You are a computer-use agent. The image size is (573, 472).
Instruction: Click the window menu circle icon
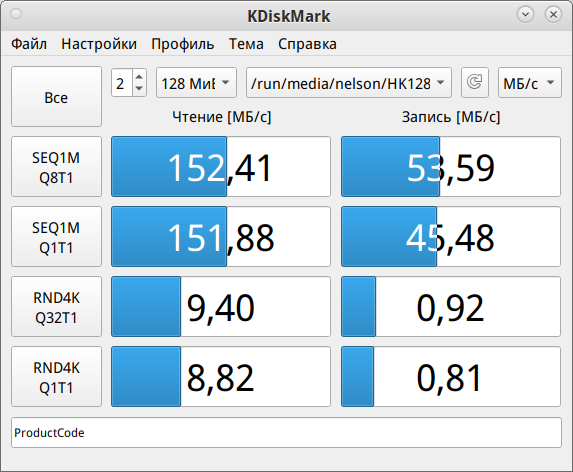pyautogui.click(x=16, y=14)
